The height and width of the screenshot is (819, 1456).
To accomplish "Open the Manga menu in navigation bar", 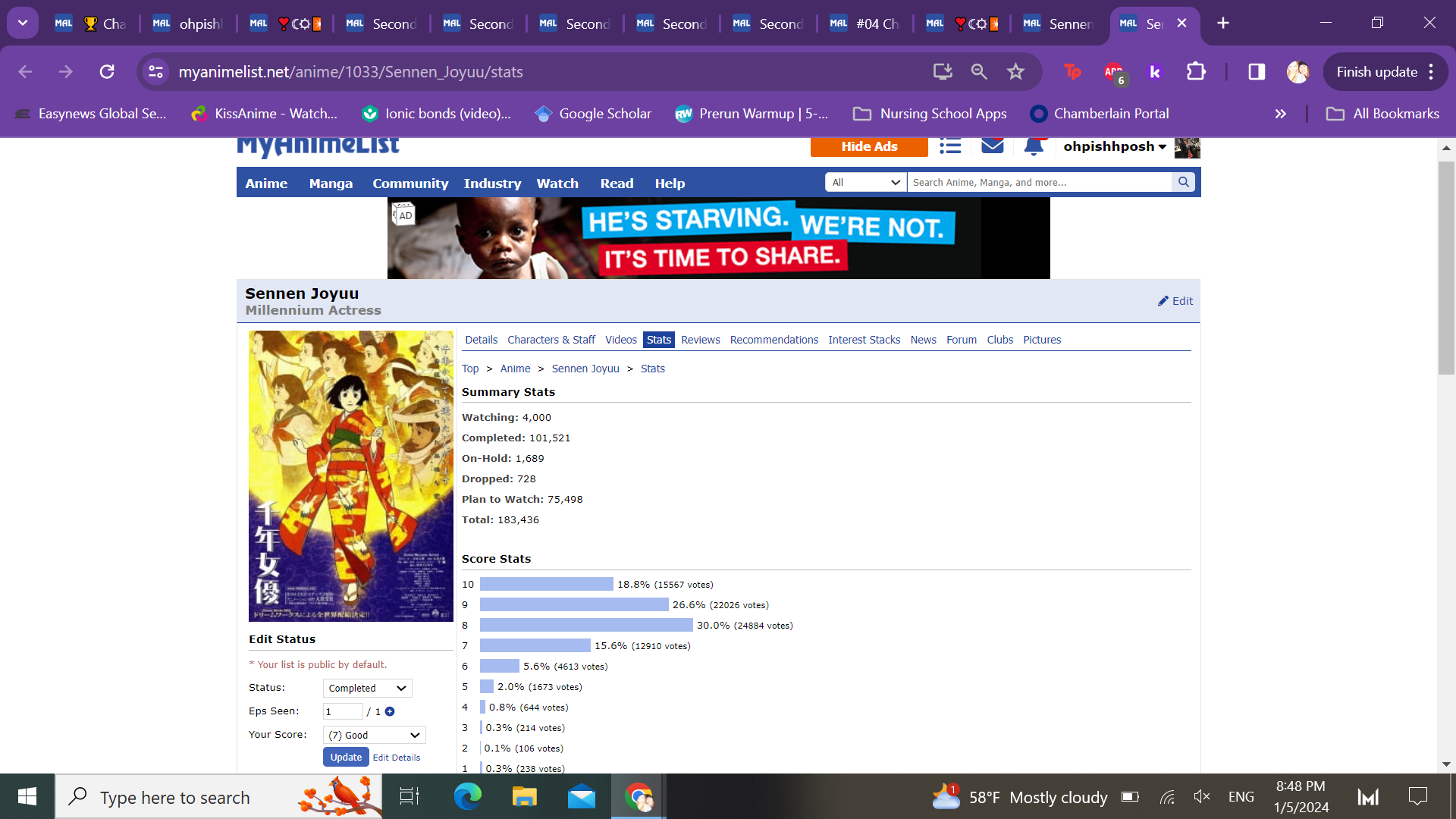I will (331, 184).
